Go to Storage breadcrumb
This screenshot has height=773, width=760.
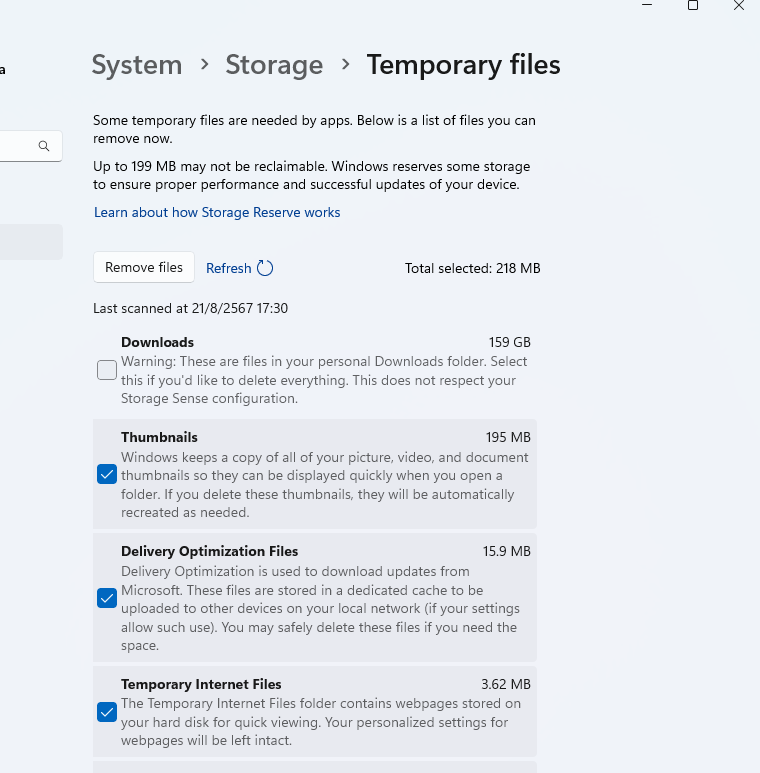click(x=274, y=65)
